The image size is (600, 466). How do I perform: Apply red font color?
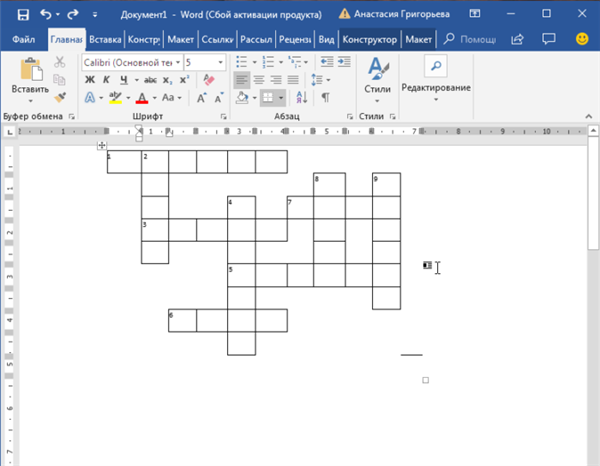(x=142, y=97)
